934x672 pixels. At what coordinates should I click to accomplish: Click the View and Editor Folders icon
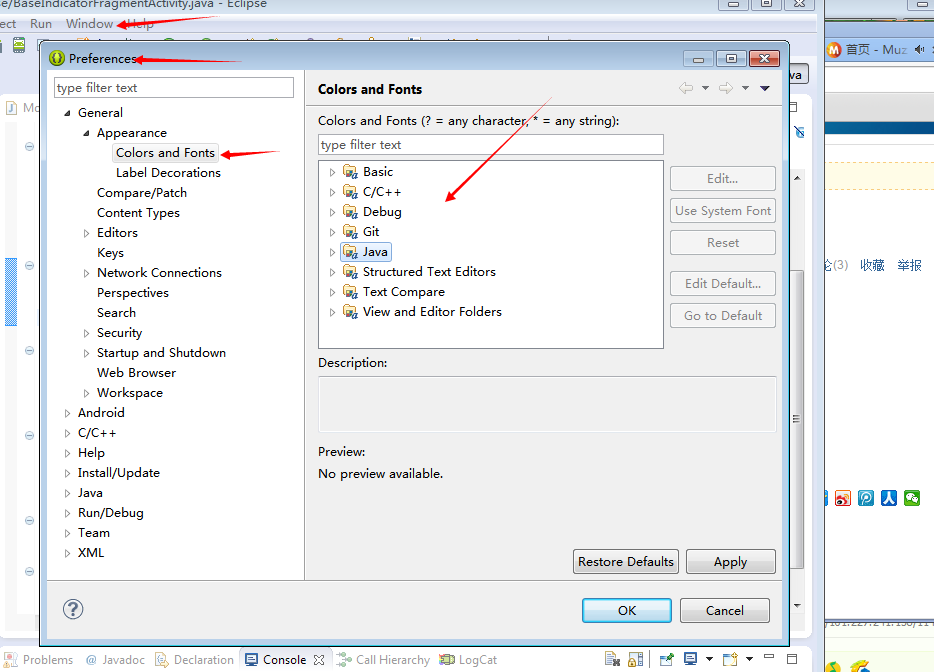point(350,312)
